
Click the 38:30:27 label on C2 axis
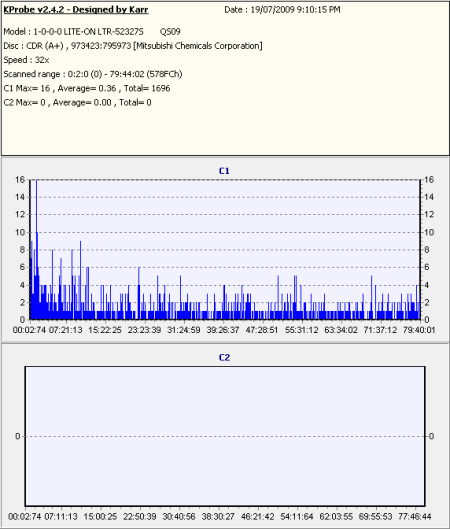coord(218,517)
